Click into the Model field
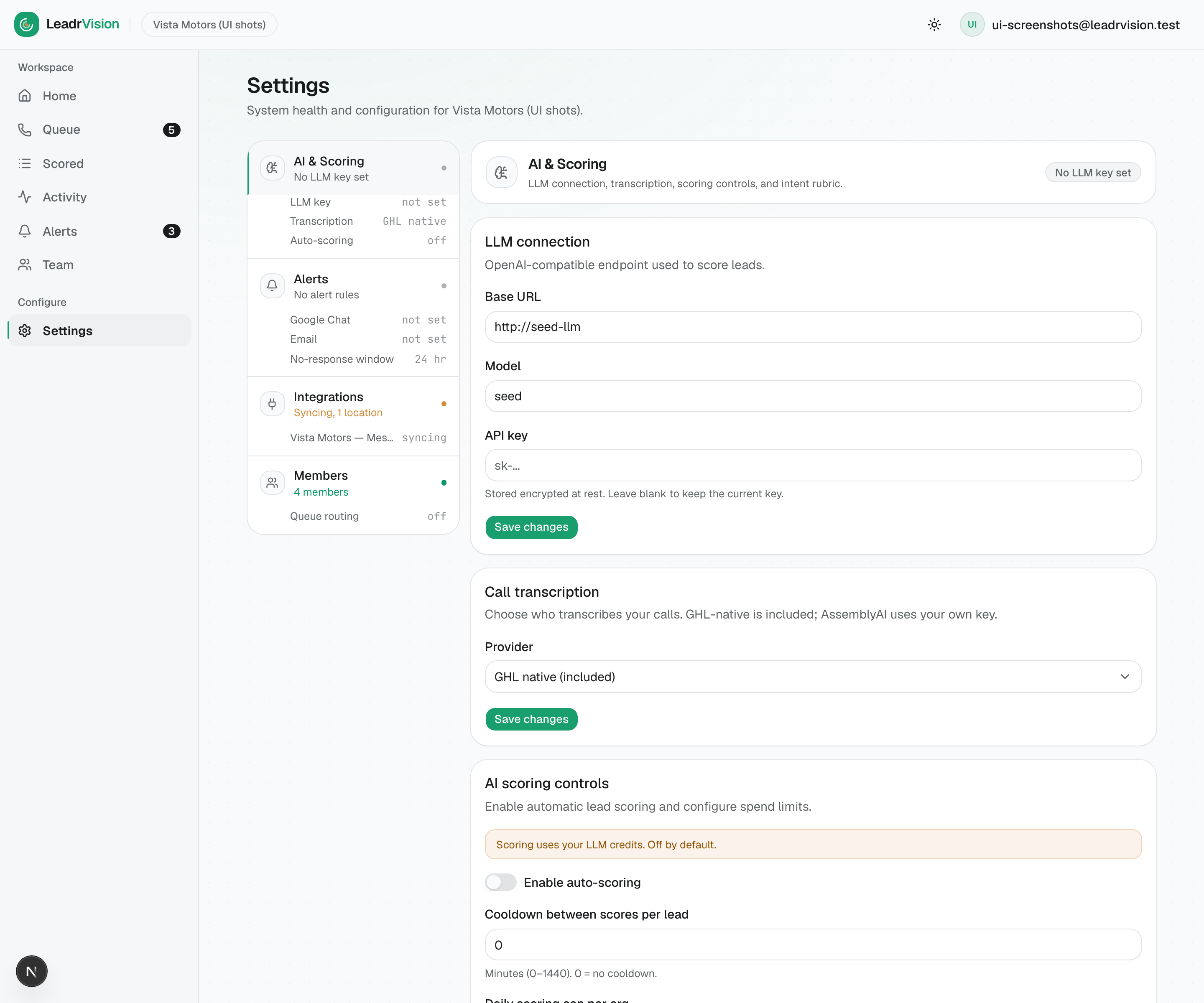This screenshot has width=1204, height=1003. [813, 396]
